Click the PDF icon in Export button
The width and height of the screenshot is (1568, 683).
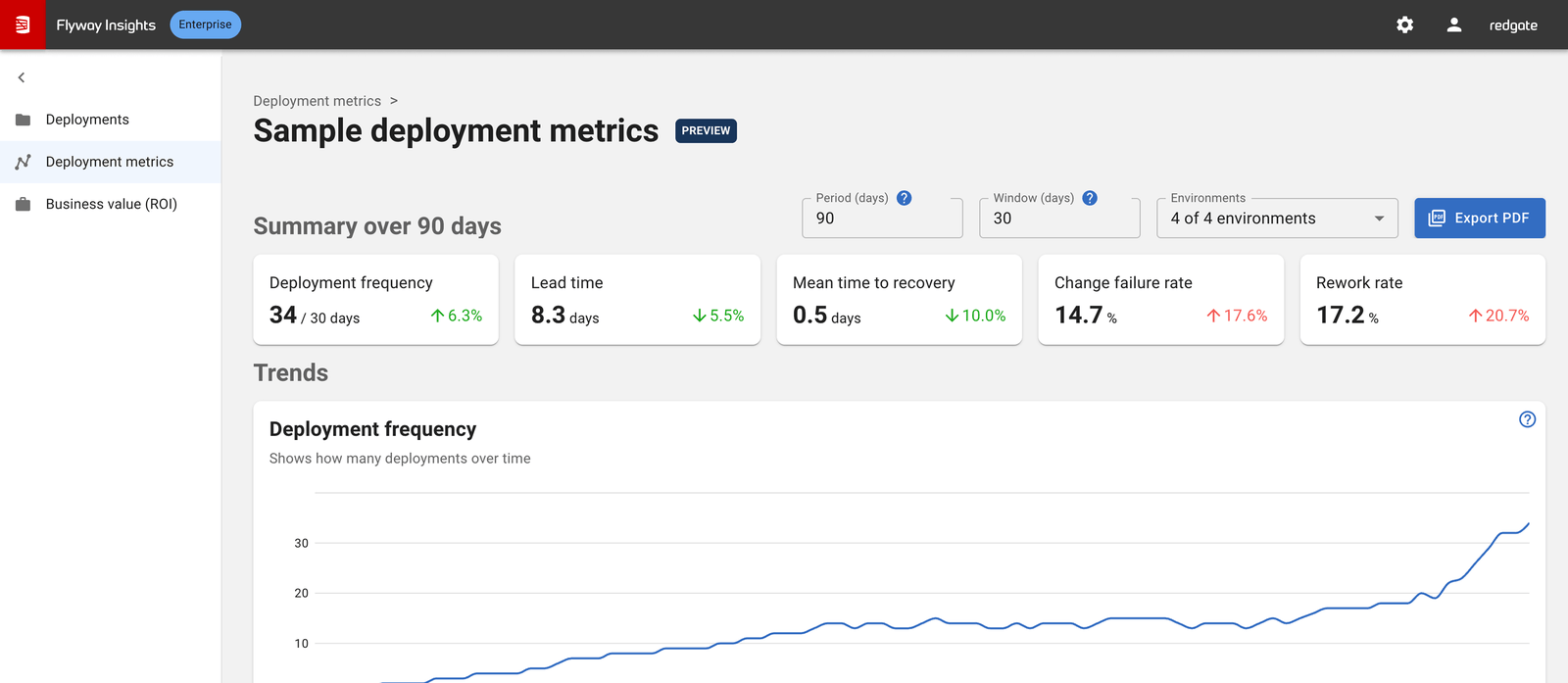(x=1437, y=218)
